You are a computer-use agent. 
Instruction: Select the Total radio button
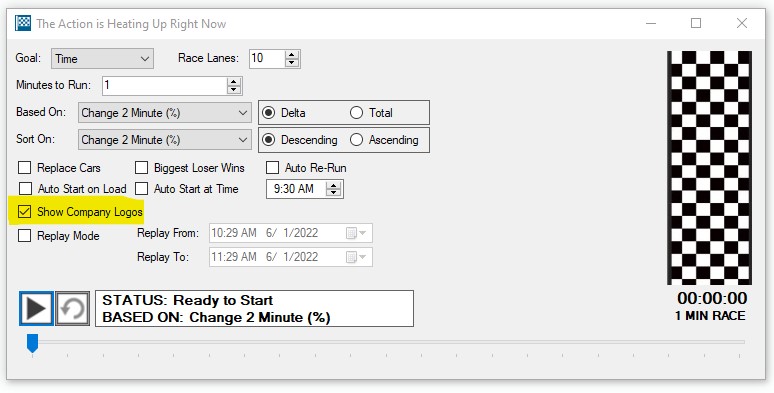[x=356, y=113]
